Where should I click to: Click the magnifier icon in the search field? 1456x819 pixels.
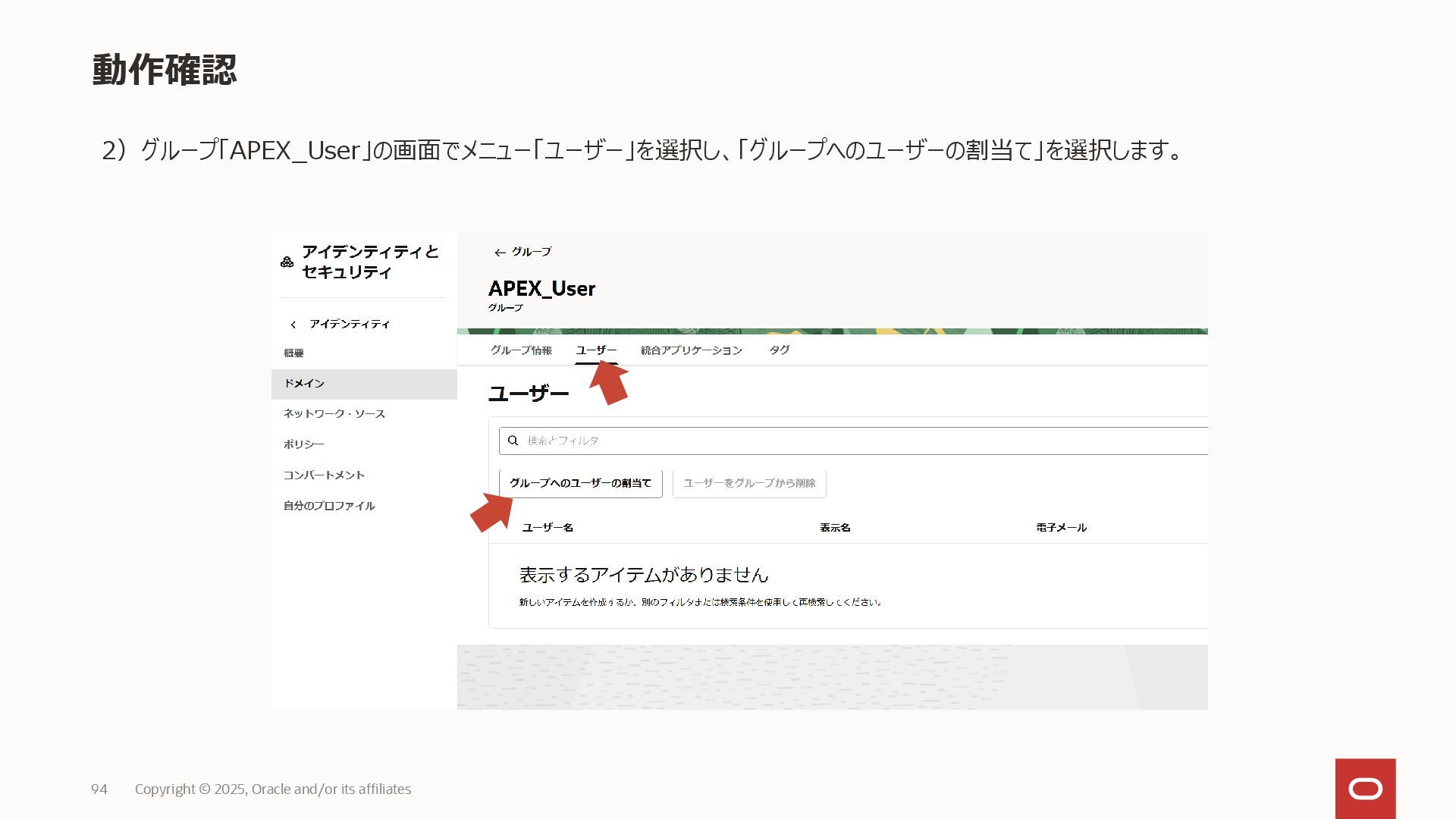tap(513, 441)
